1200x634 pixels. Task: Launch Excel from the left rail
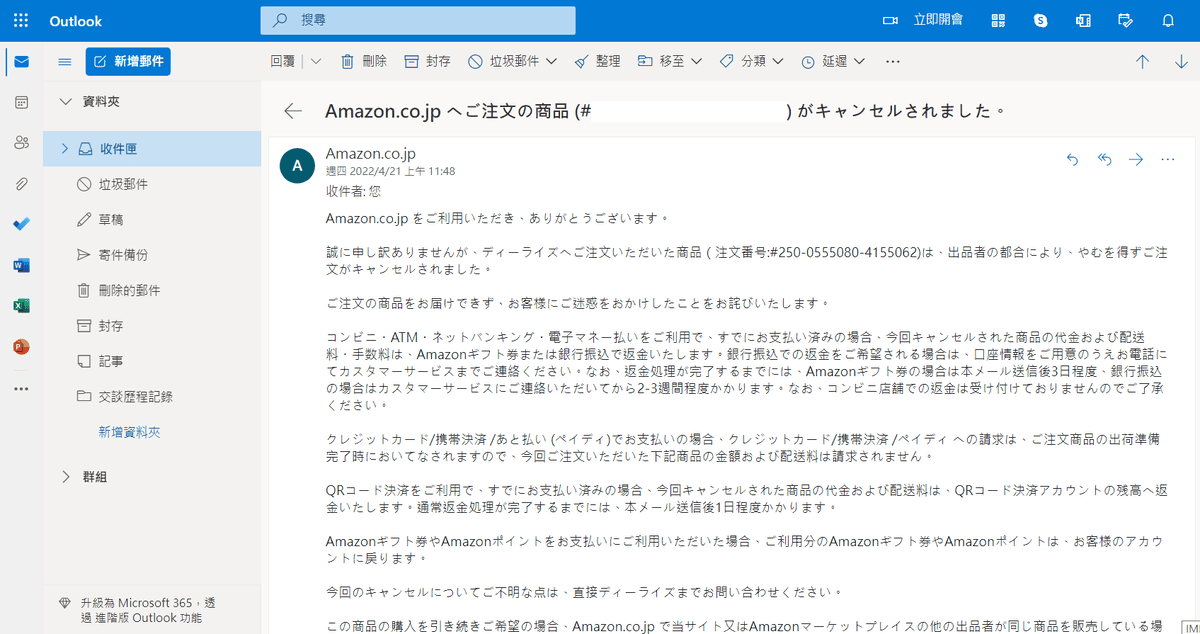(x=21, y=306)
